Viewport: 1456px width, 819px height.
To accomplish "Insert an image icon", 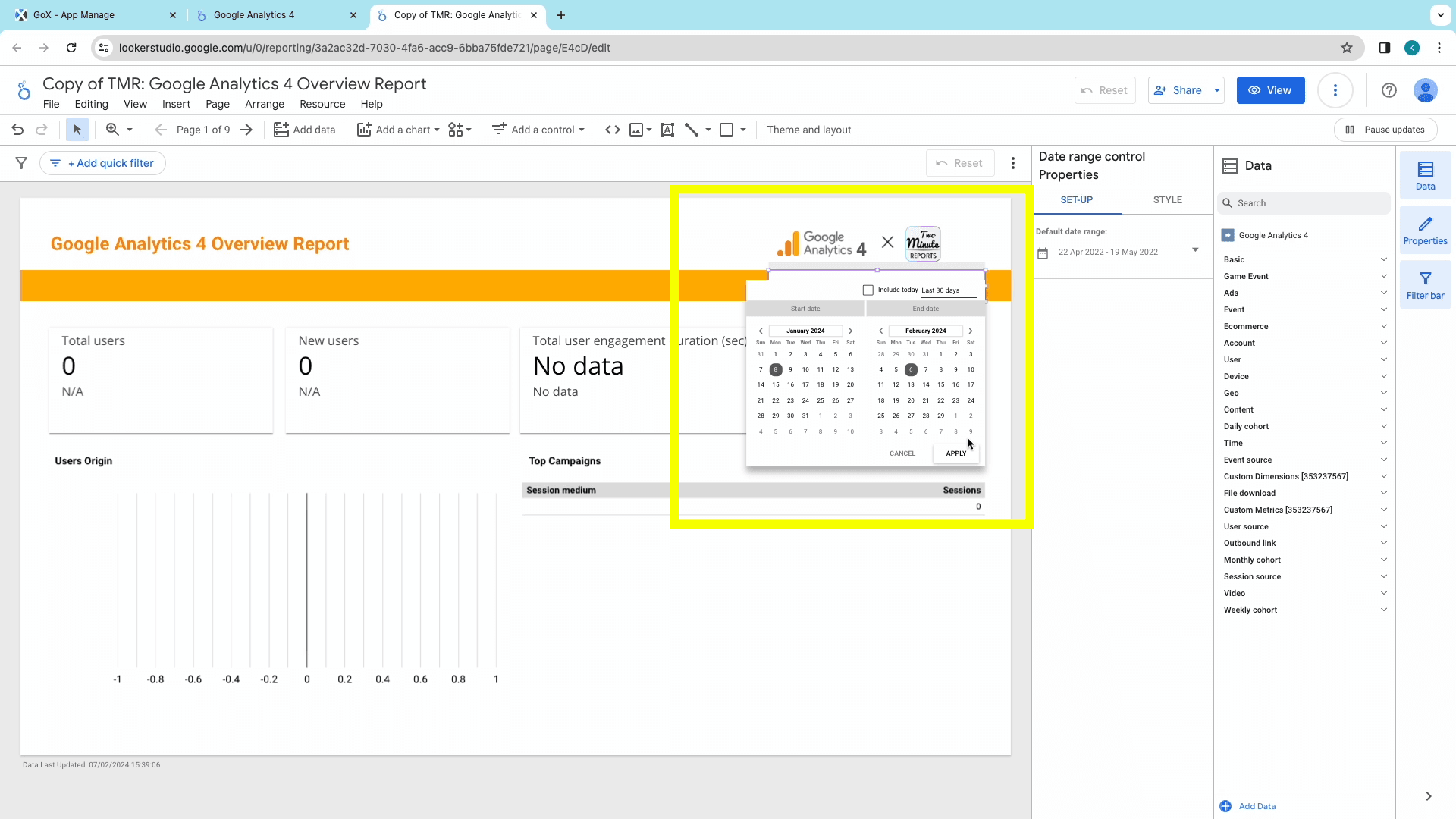I will click(x=636, y=130).
